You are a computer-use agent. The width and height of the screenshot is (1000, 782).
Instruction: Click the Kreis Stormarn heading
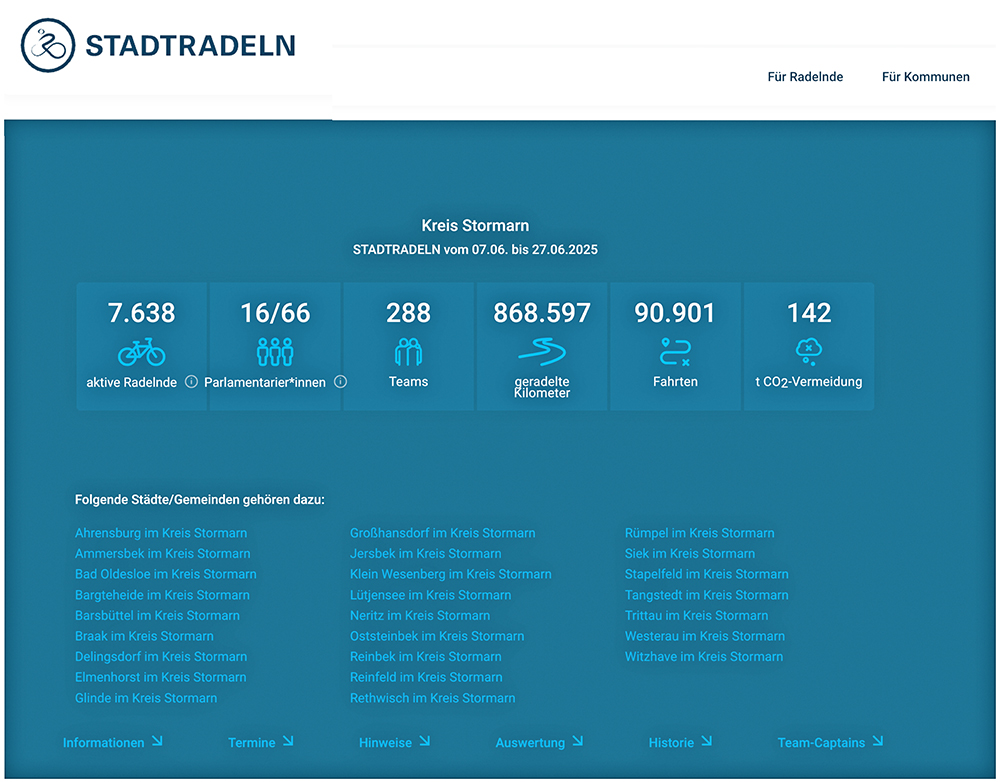(x=475, y=225)
